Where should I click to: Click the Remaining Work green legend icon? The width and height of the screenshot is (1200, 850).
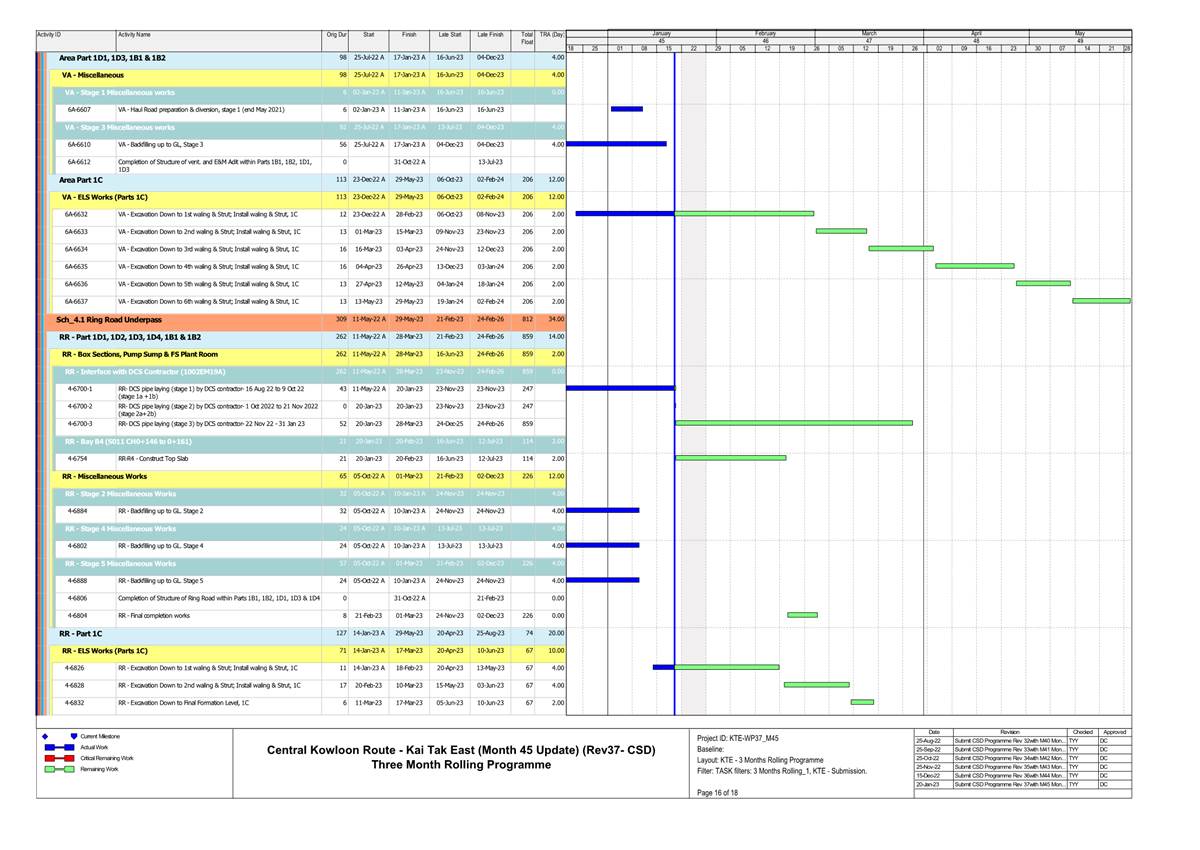tap(60, 769)
